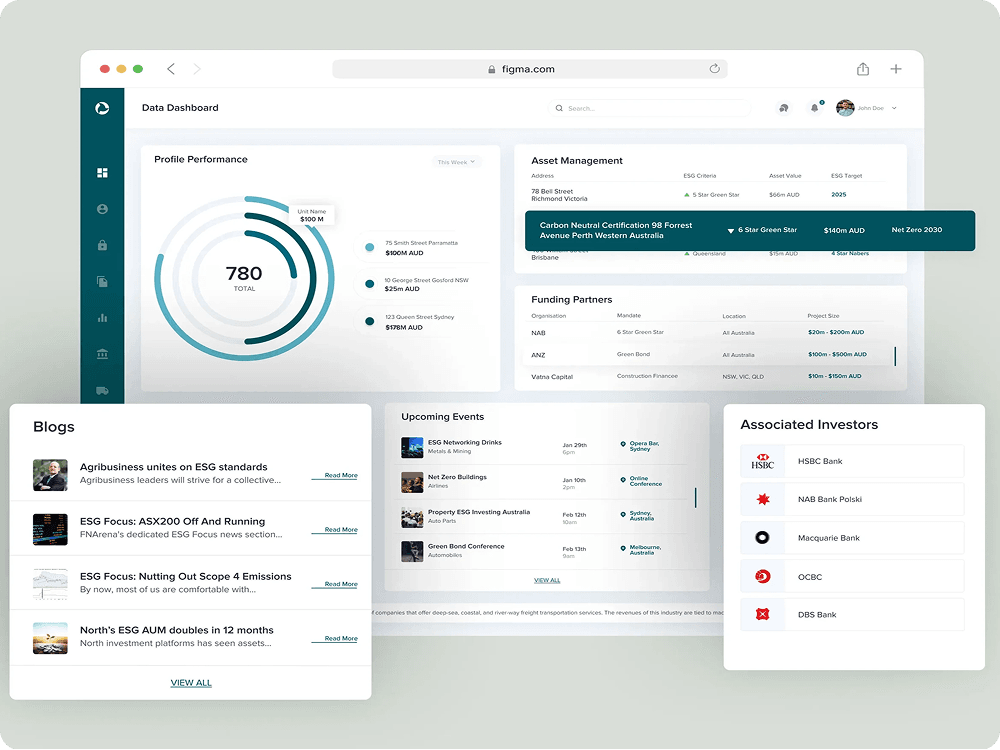Click VIEW ALL under Blogs
Viewport: 1000px width, 750px height.
[x=191, y=683]
